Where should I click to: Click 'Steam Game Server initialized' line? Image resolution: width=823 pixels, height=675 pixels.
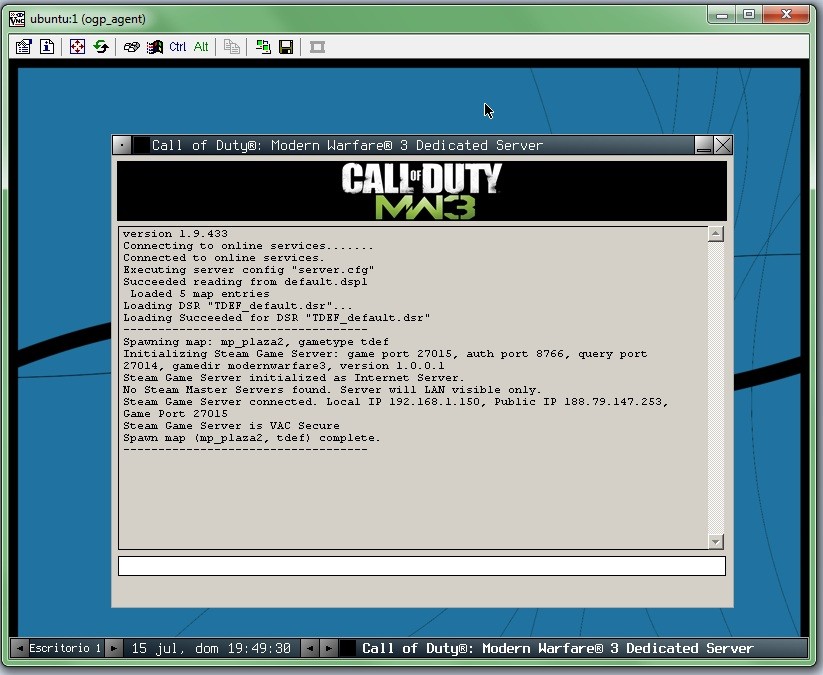coord(293,378)
